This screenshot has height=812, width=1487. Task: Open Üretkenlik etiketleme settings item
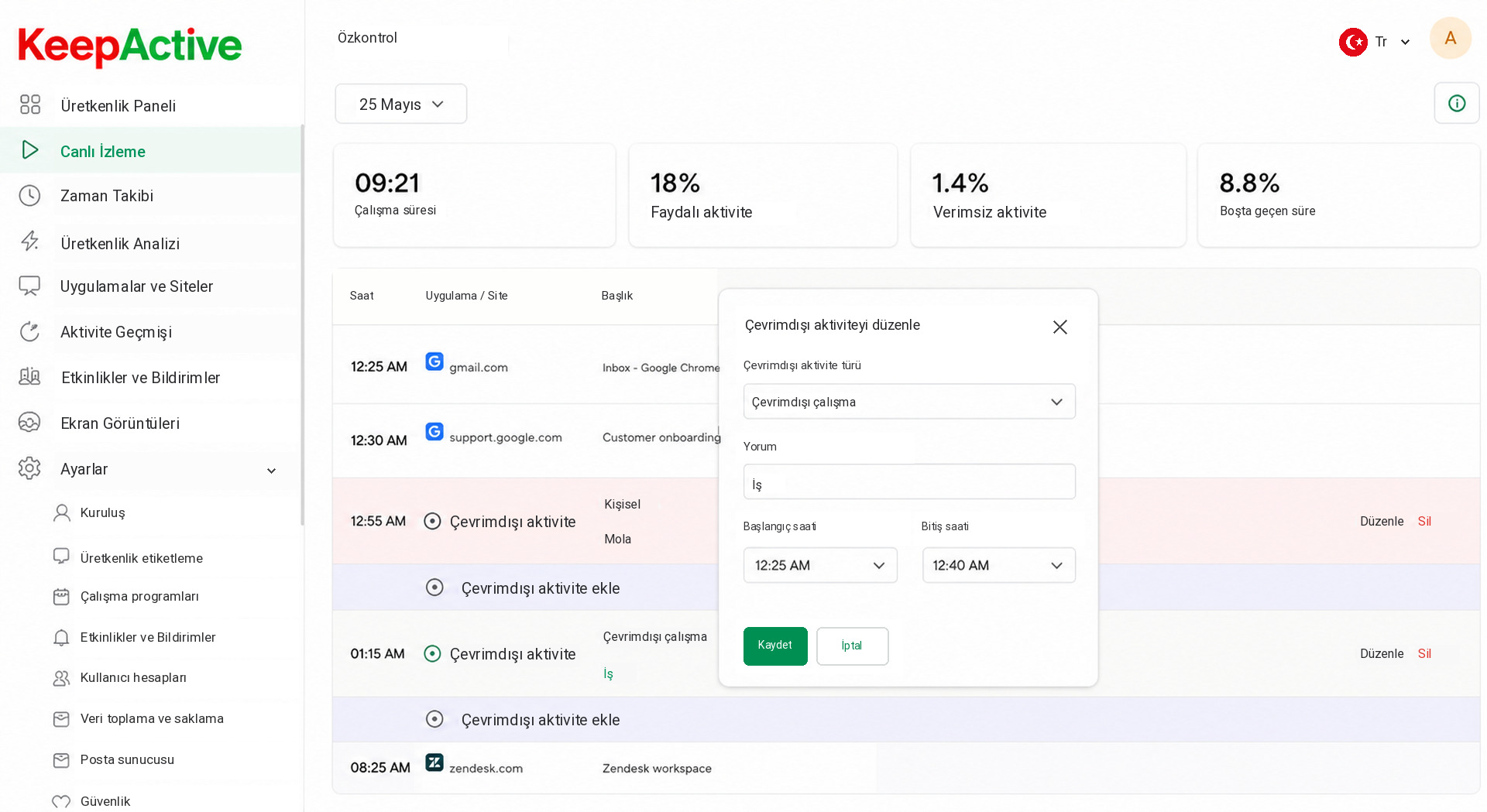pos(142,558)
